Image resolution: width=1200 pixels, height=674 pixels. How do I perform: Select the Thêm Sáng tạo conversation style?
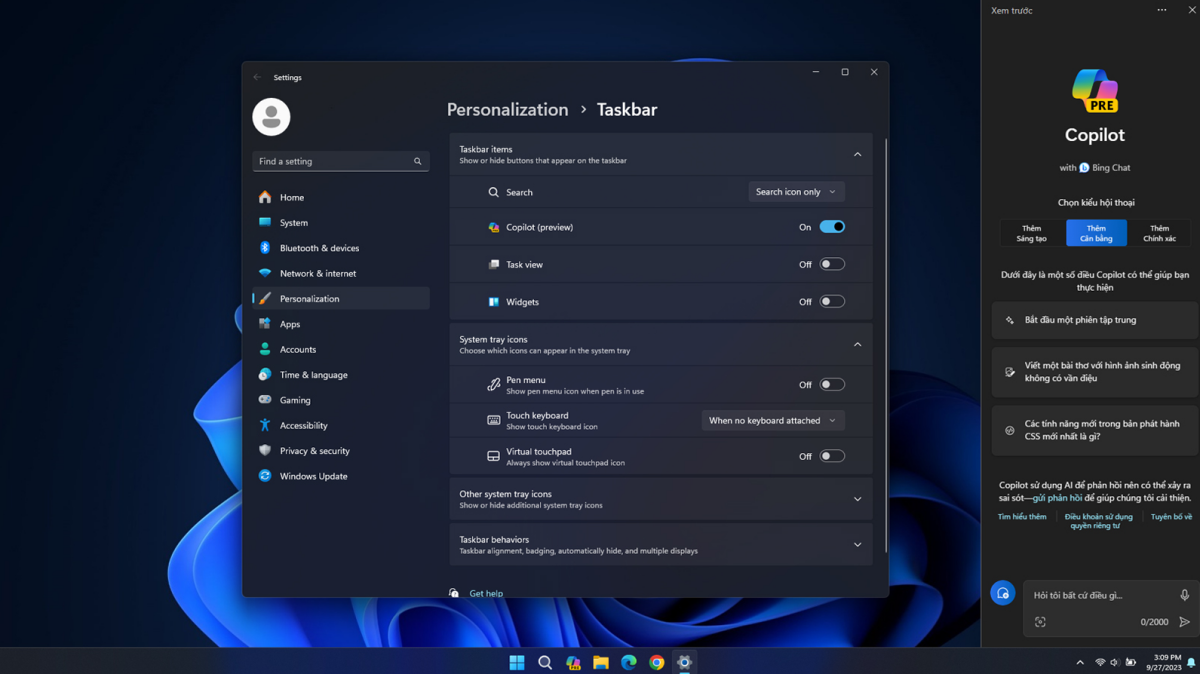[x=1032, y=233]
